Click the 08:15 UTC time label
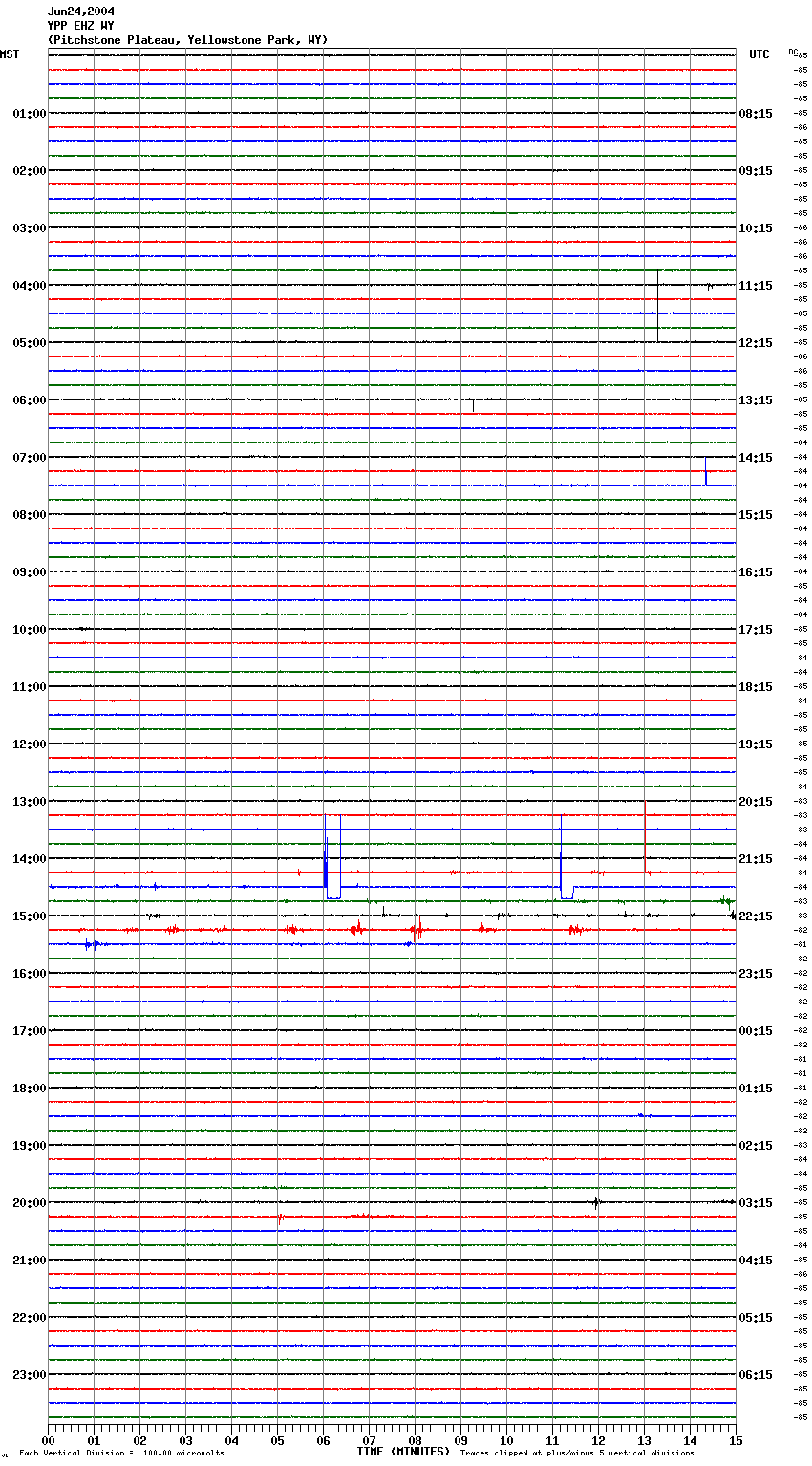The height and width of the screenshot is (1466, 812). pos(756,114)
